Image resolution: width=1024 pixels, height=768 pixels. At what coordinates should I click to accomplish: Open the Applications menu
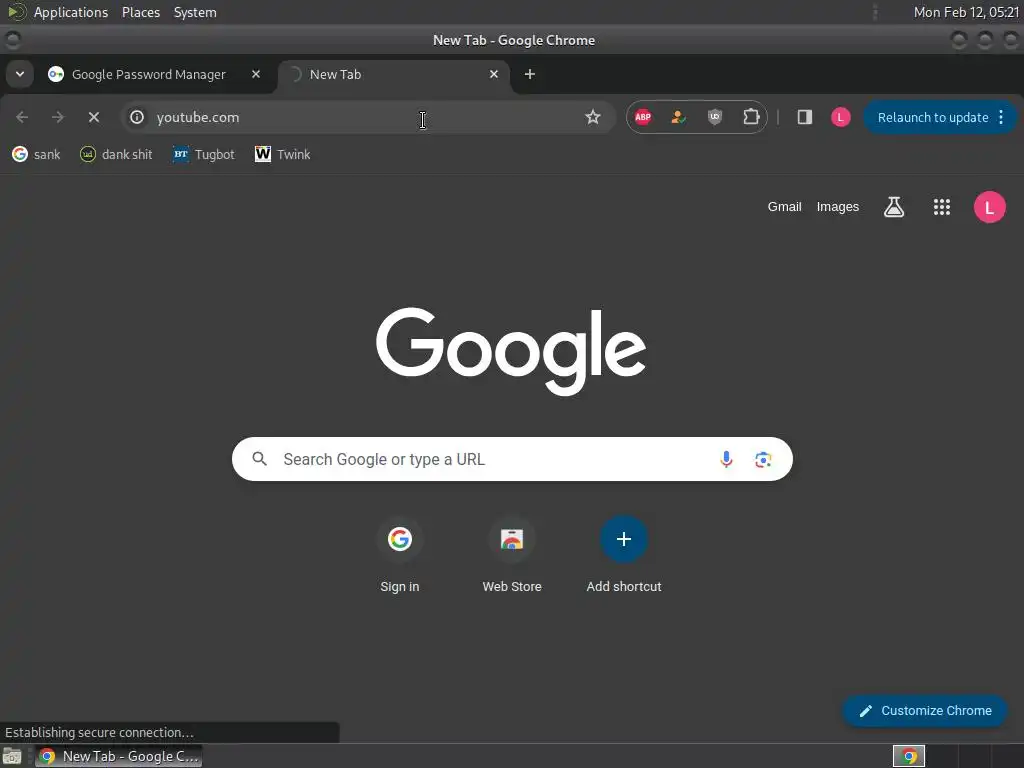click(71, 12)
